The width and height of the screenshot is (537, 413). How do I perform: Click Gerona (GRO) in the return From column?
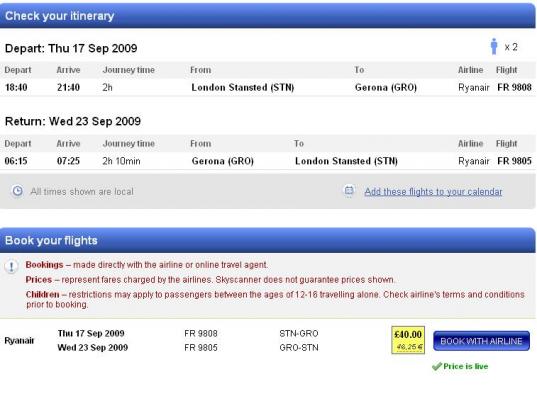tap(223, 161)
